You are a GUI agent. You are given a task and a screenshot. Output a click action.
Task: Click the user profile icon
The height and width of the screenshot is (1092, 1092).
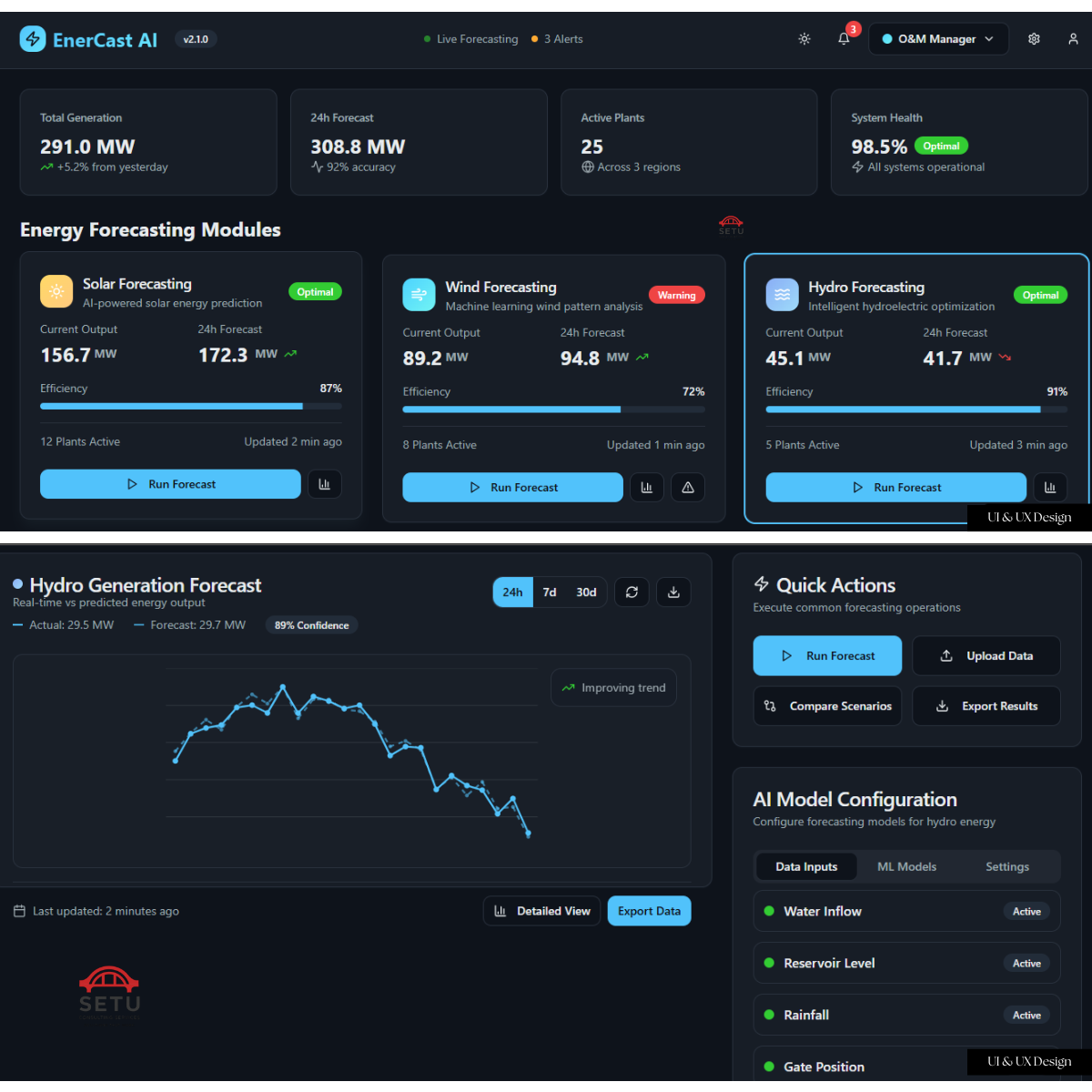click(1073, 39)
